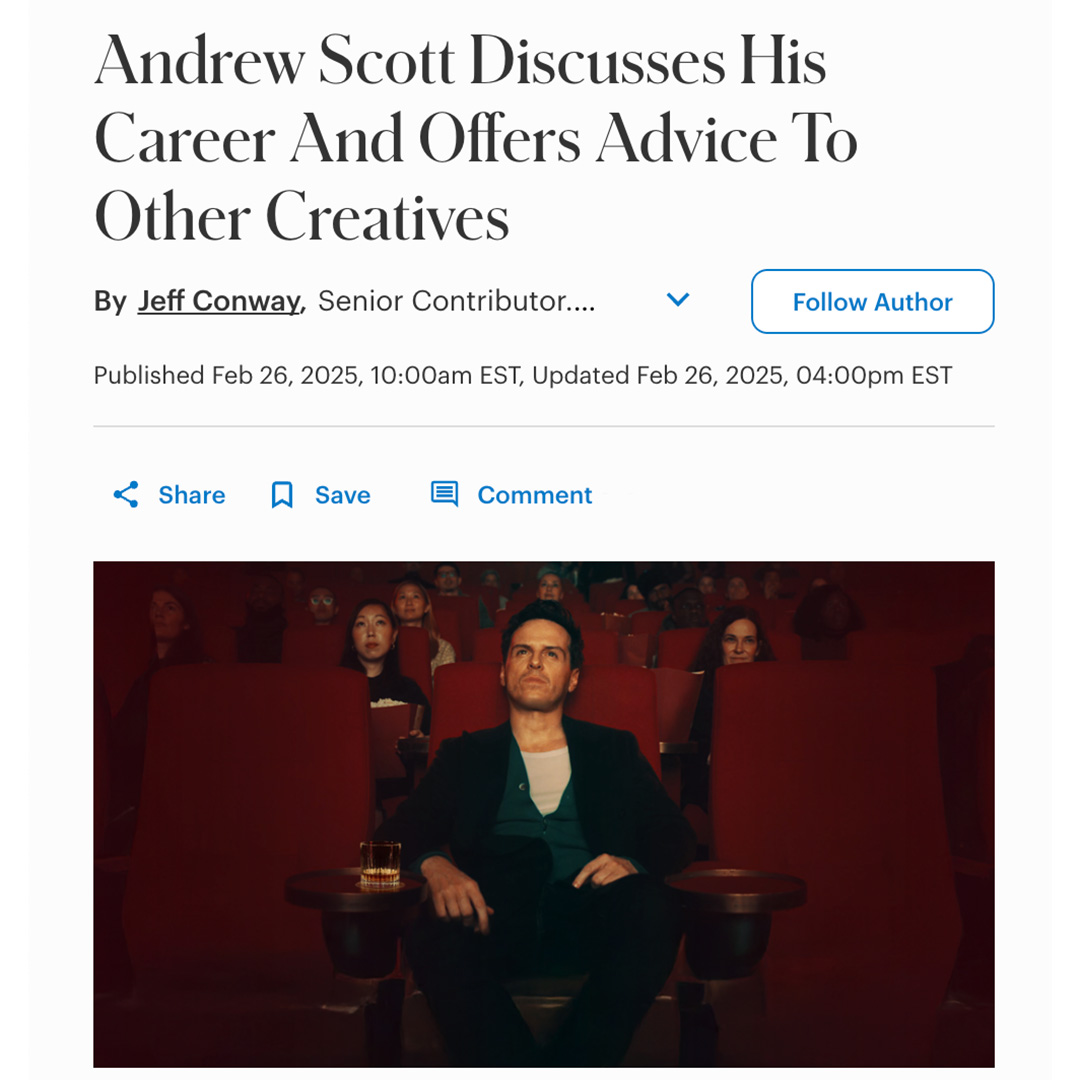Follow the author using Follow Author button
The image size is (1080, 1080).
pos(872,302)
